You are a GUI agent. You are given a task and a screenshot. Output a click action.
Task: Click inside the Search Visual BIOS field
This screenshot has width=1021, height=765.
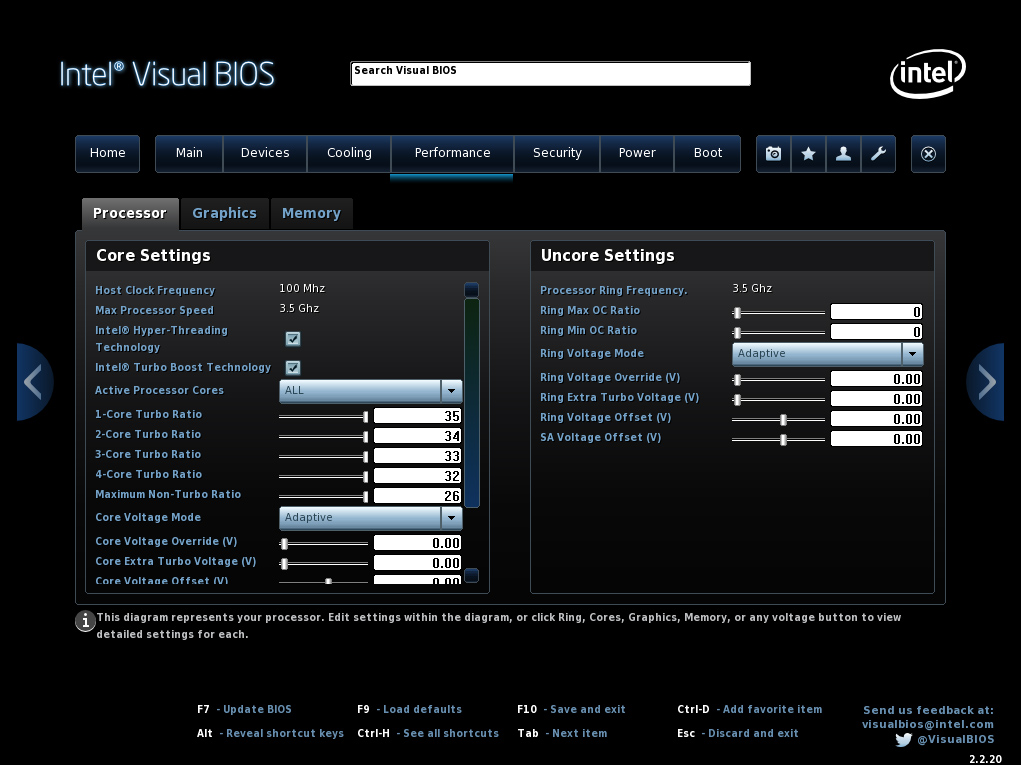[x=549, y=73]
